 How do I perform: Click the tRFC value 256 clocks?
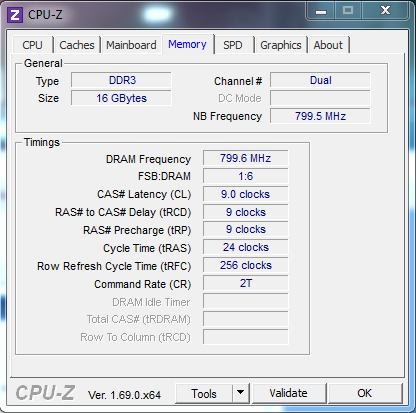pos(246,265)
